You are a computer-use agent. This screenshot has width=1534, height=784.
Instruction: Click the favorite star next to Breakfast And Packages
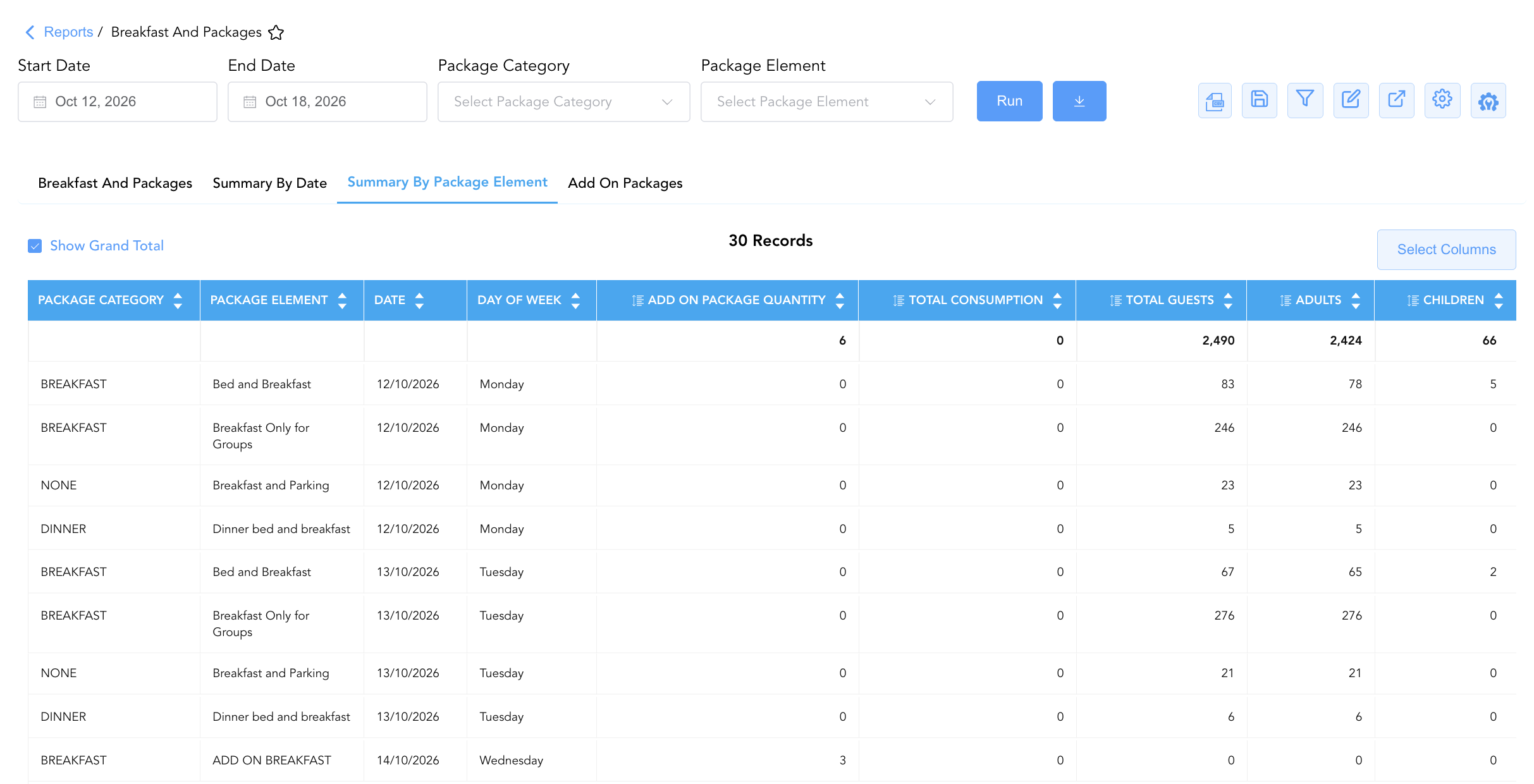tap(276, 32)
